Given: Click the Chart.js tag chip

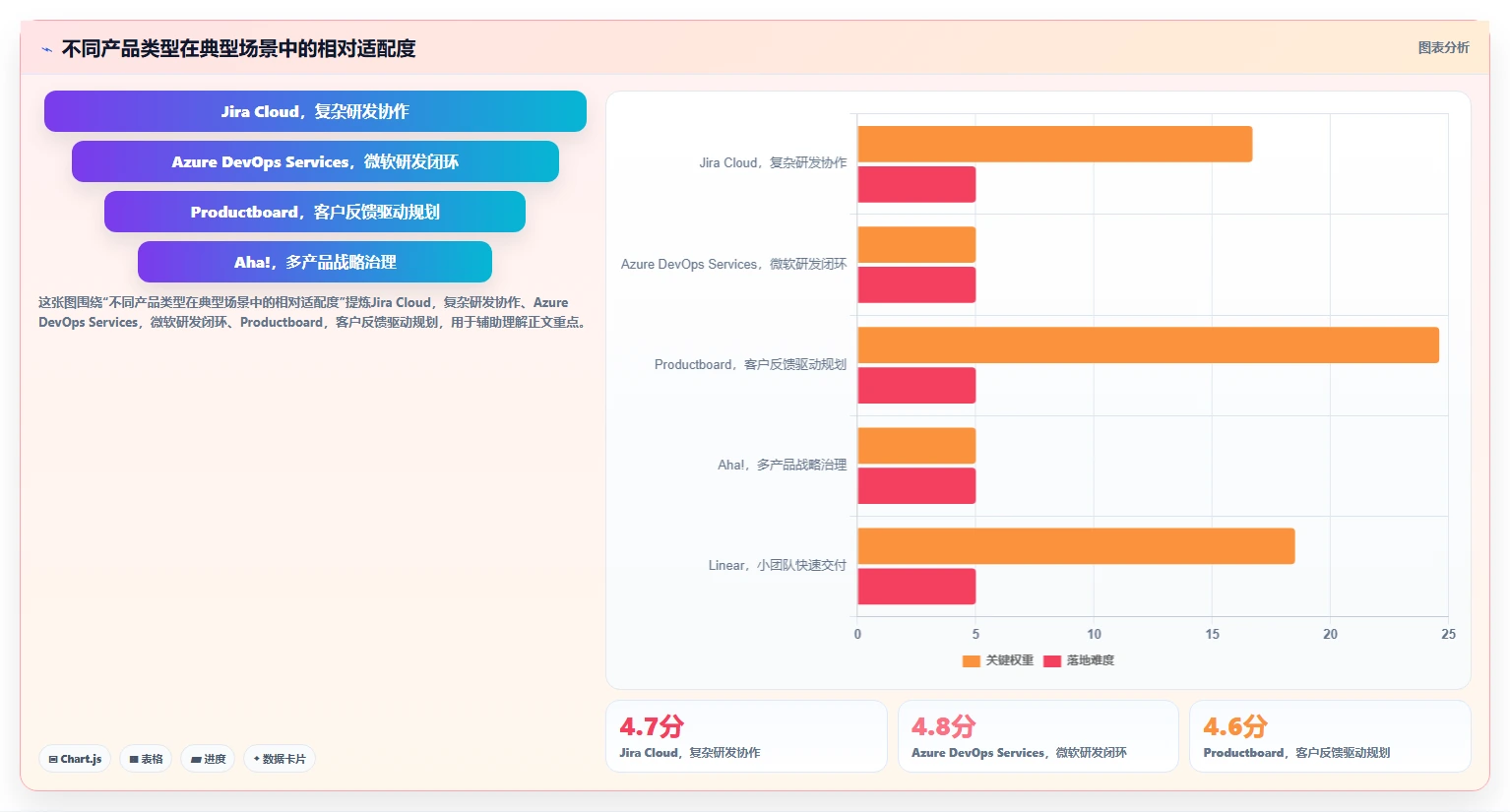Looking at the screenshot, I should pyautogui.click(x=75, y=759).
